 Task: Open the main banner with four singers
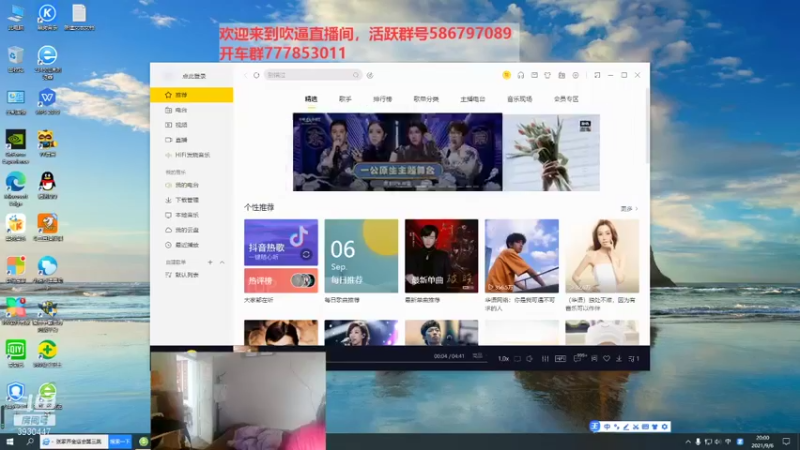coord(397,152)
